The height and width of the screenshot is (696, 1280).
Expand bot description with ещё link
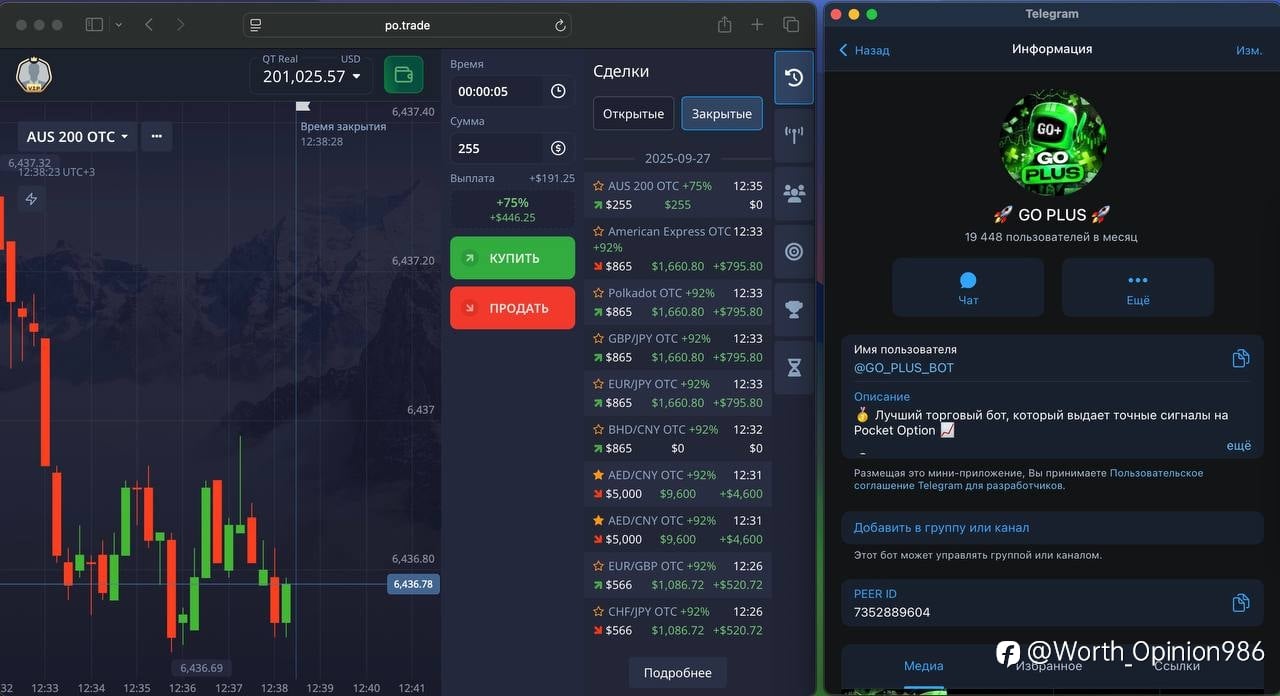pos(1238,446)
